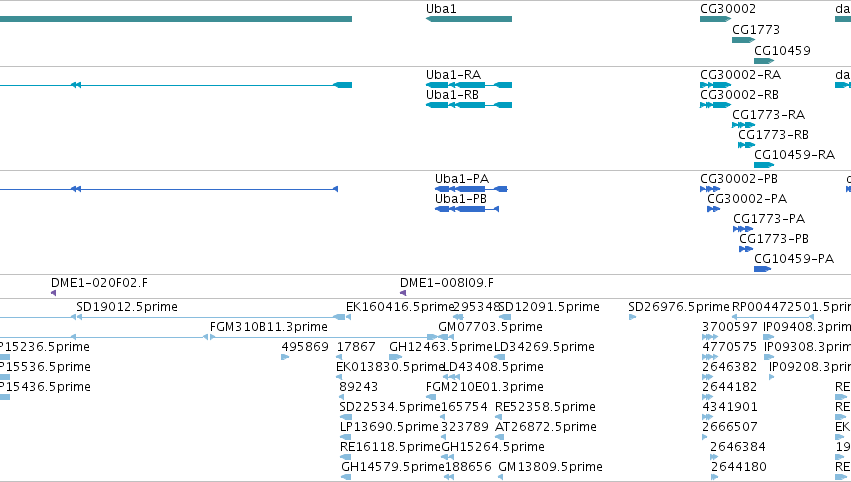Open EST RE52358.5prime
Viewport: 851px width, 482px height.
click(x=545, y=408)
